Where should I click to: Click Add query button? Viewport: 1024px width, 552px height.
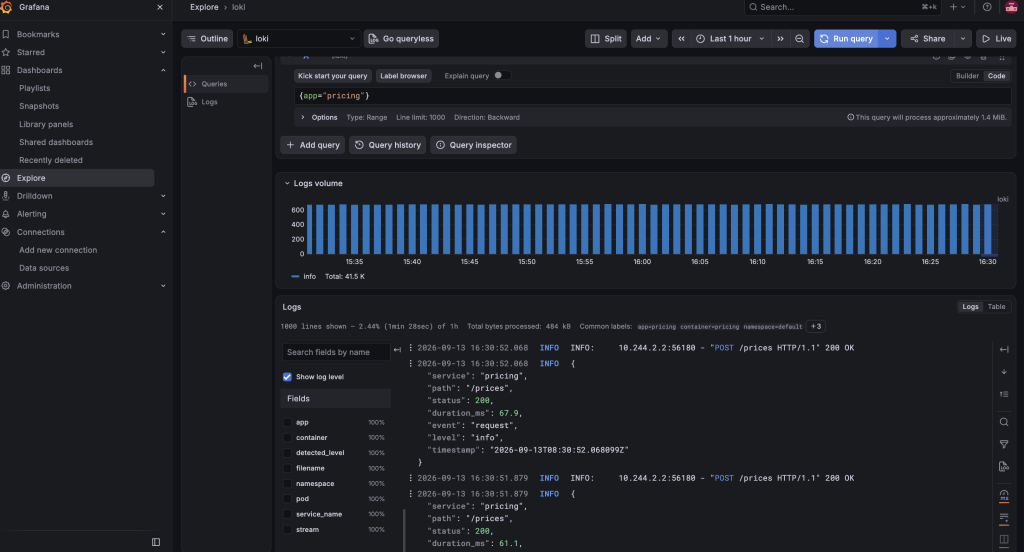[x=313, y=145]
